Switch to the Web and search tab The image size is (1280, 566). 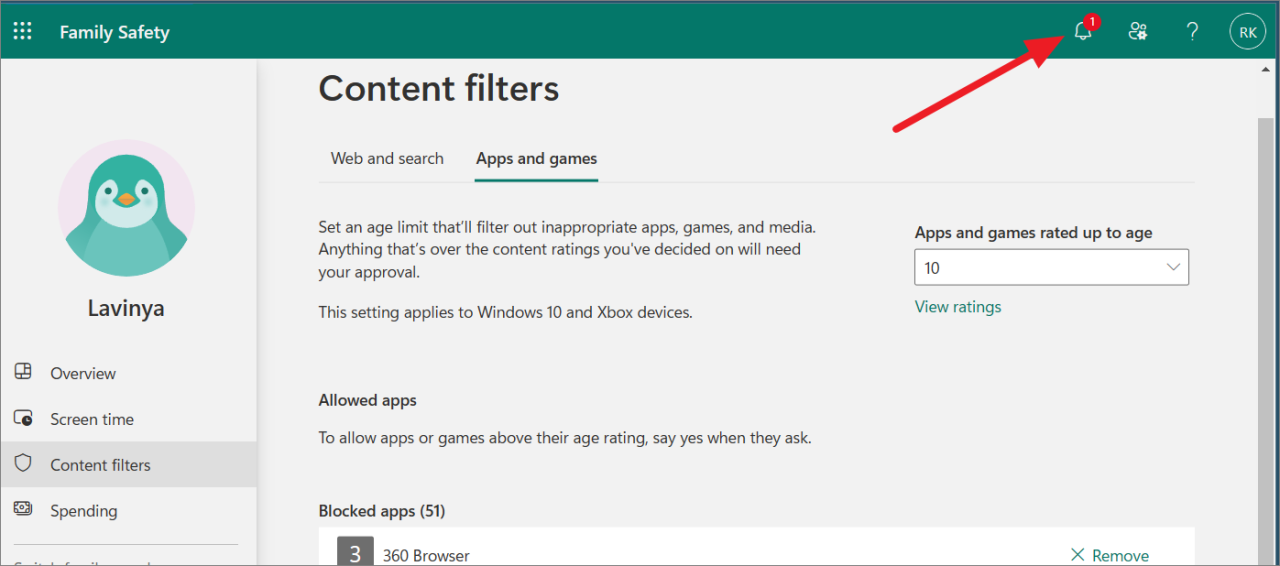(387, 158)
